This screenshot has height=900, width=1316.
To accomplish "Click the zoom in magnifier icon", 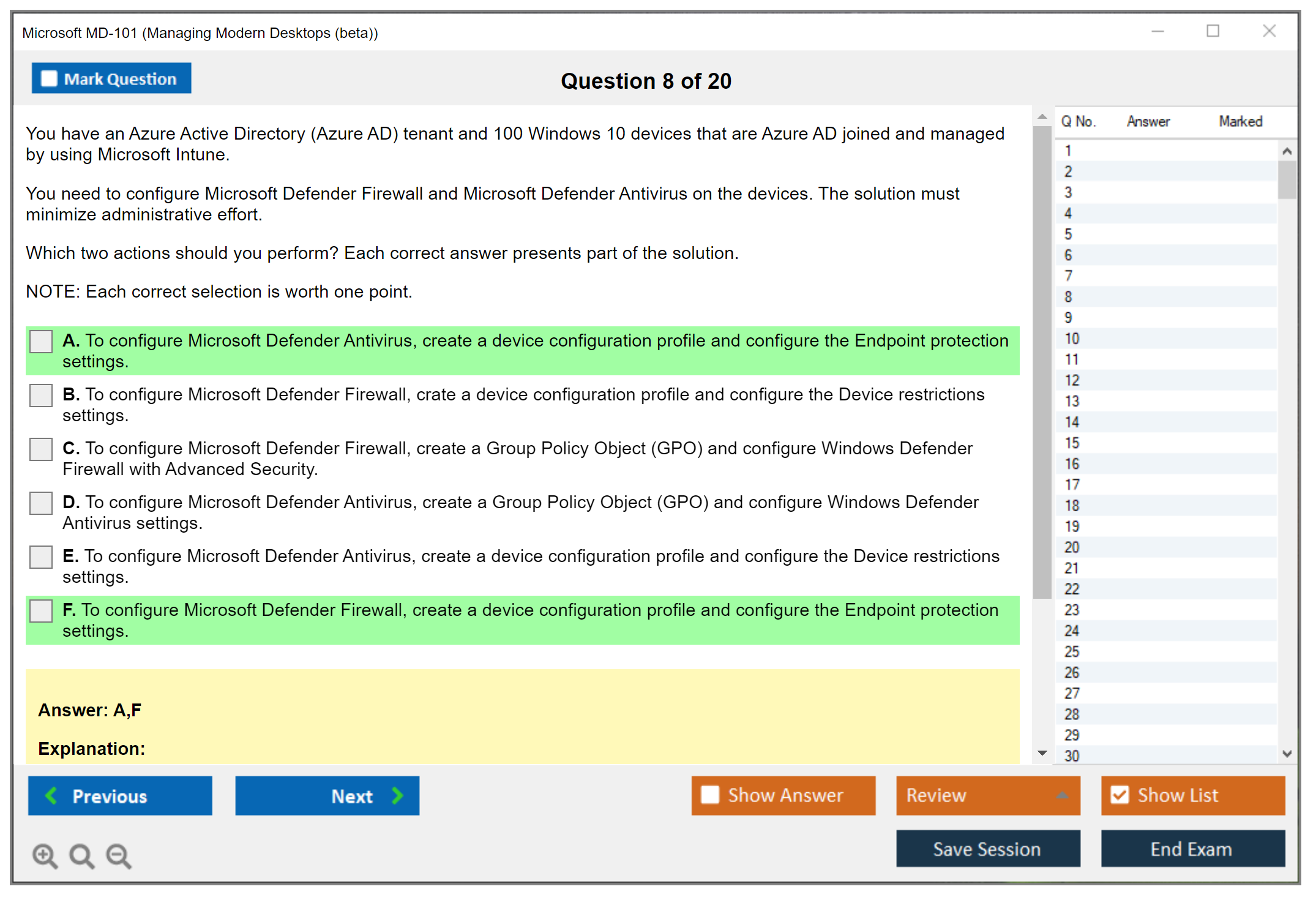I will [45, 855].
